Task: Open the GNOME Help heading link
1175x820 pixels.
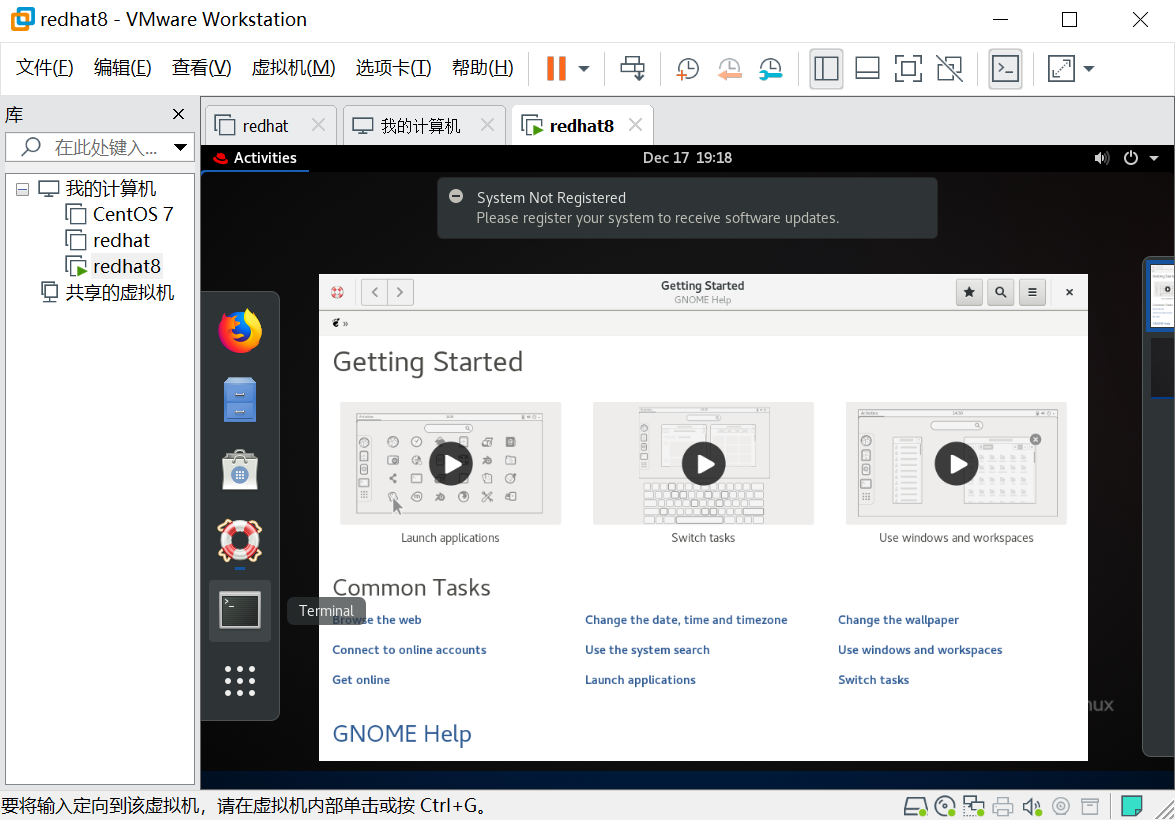Action: click(x=402, y=733)
